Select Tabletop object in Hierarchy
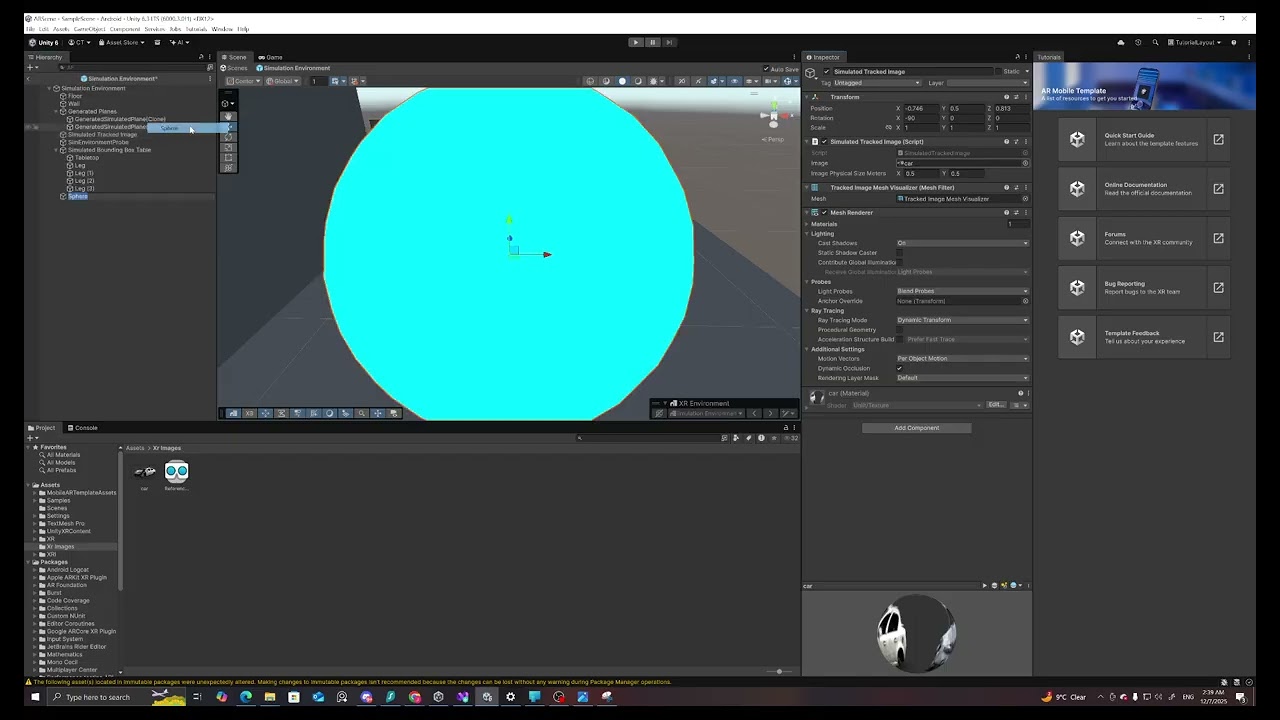Image resolution: width=1280 pixels, height=720 pixels. click(86, 158)
